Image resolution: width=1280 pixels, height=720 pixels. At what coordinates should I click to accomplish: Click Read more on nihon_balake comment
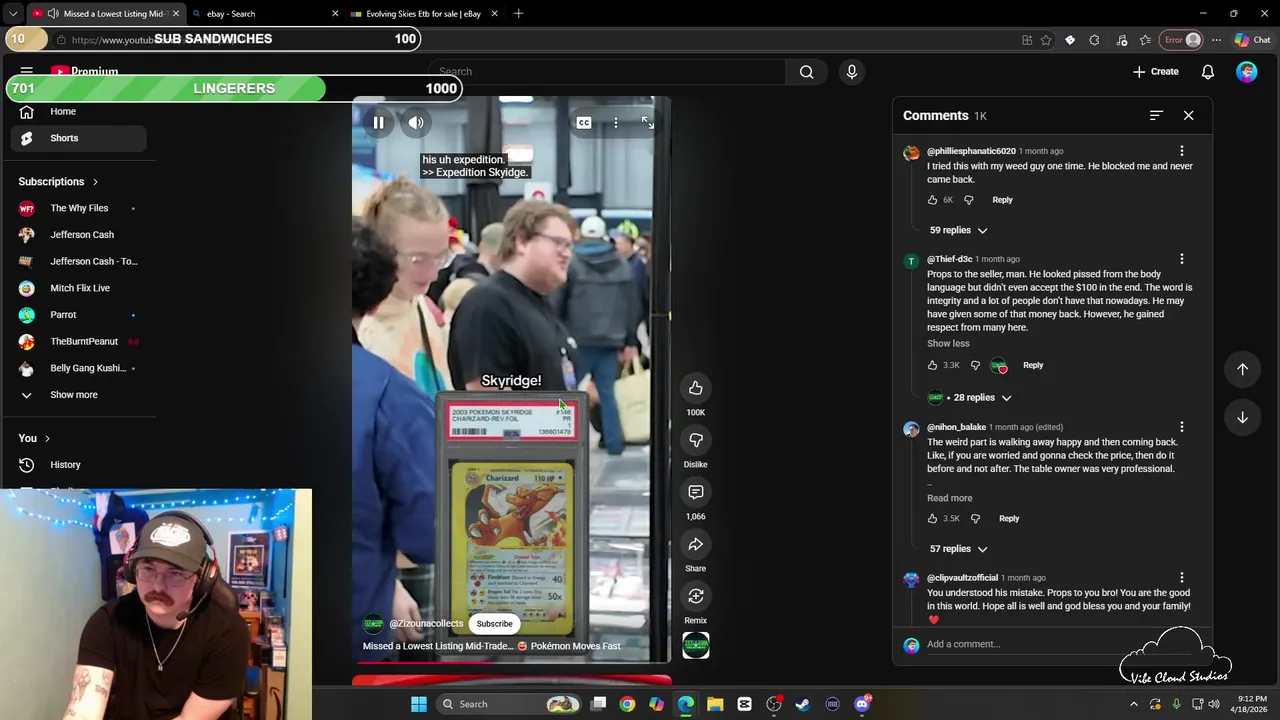pos(949,498)
